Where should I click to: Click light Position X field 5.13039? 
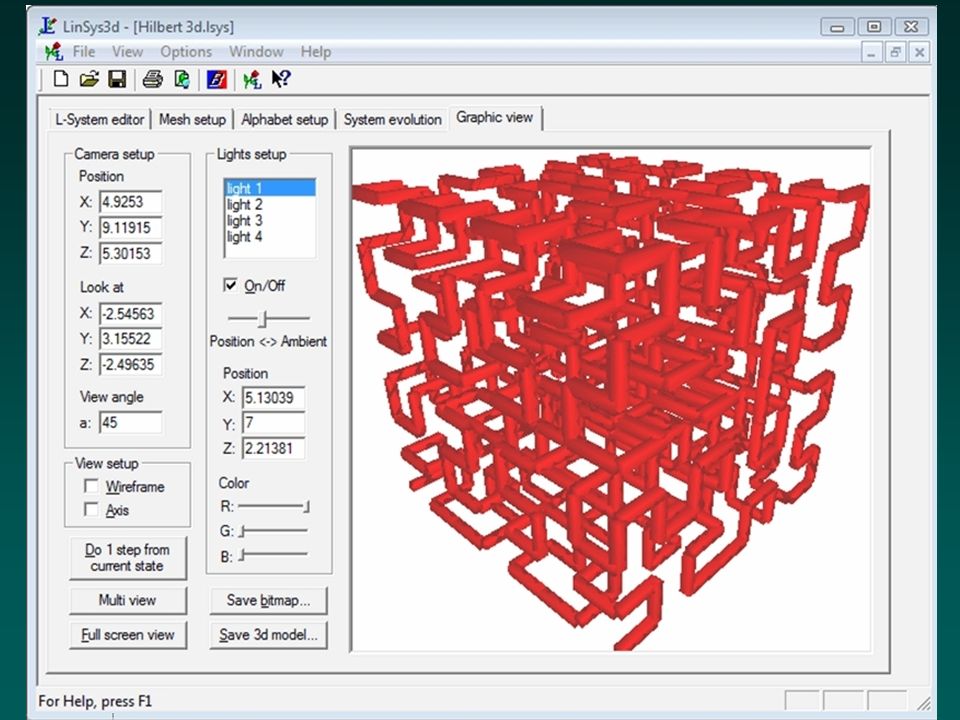click(274, 398)
